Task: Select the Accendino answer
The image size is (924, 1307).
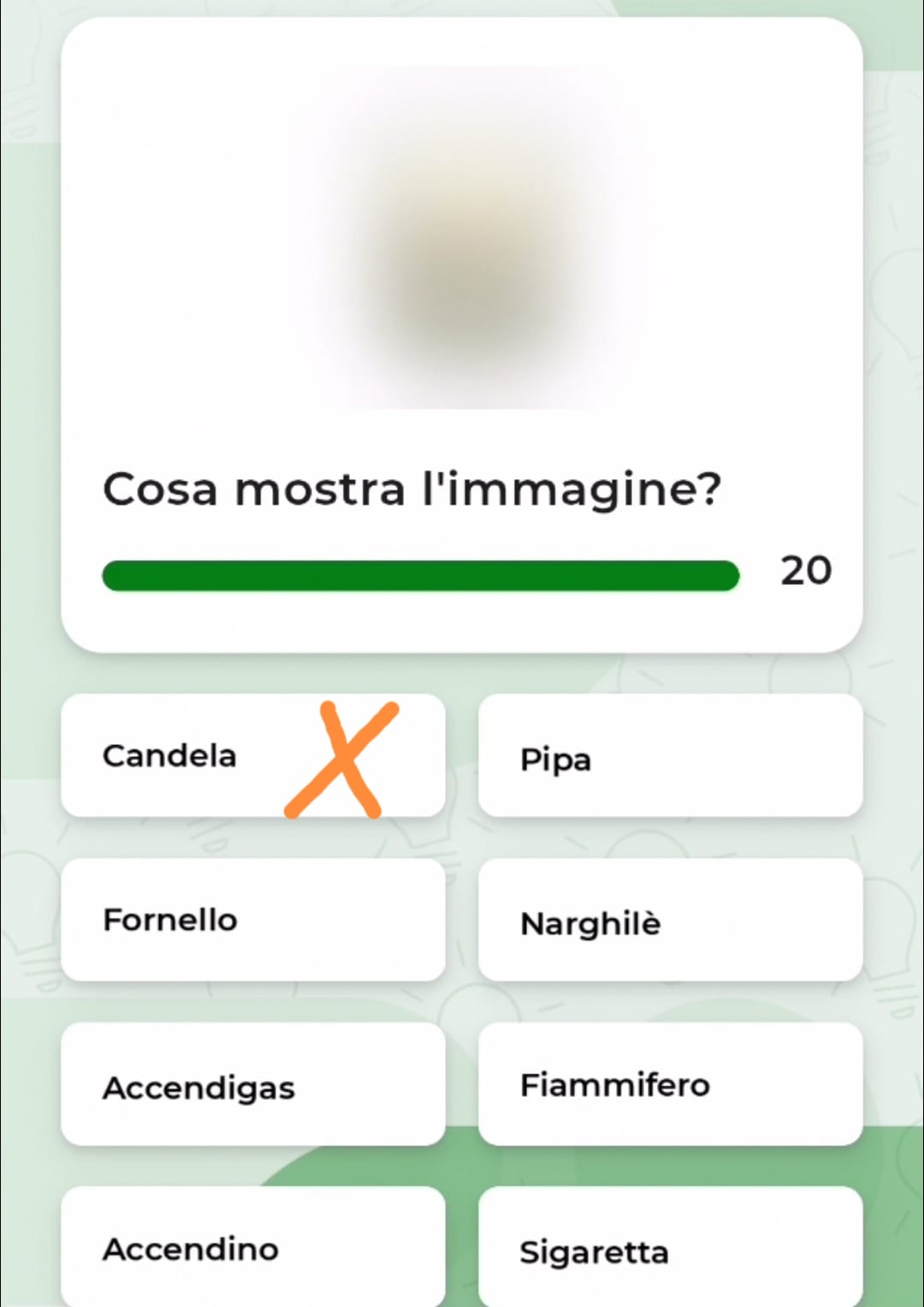Action: tap(253, 1247)
